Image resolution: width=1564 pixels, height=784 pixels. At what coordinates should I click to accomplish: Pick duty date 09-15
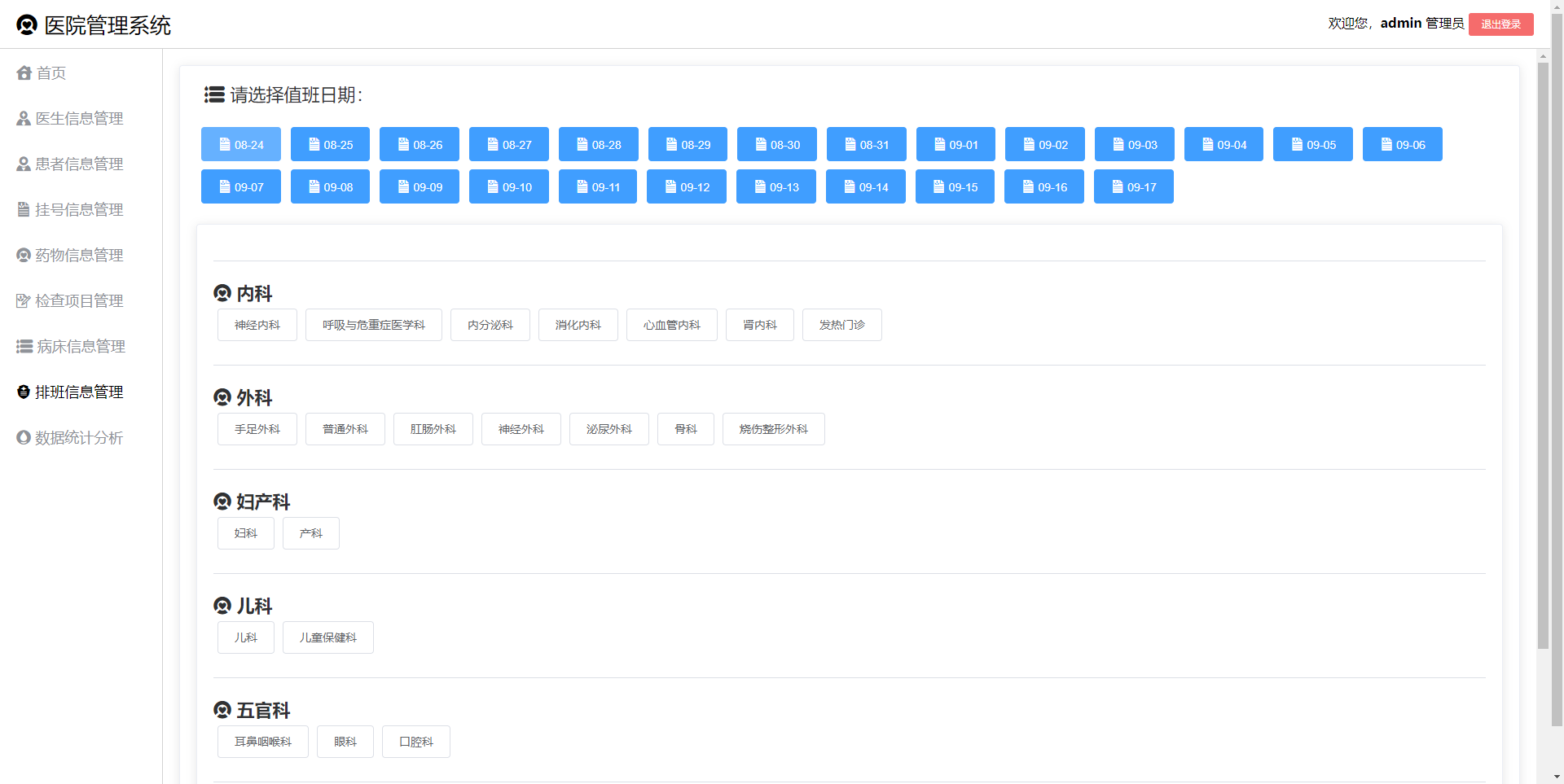(x=955, y=186)
